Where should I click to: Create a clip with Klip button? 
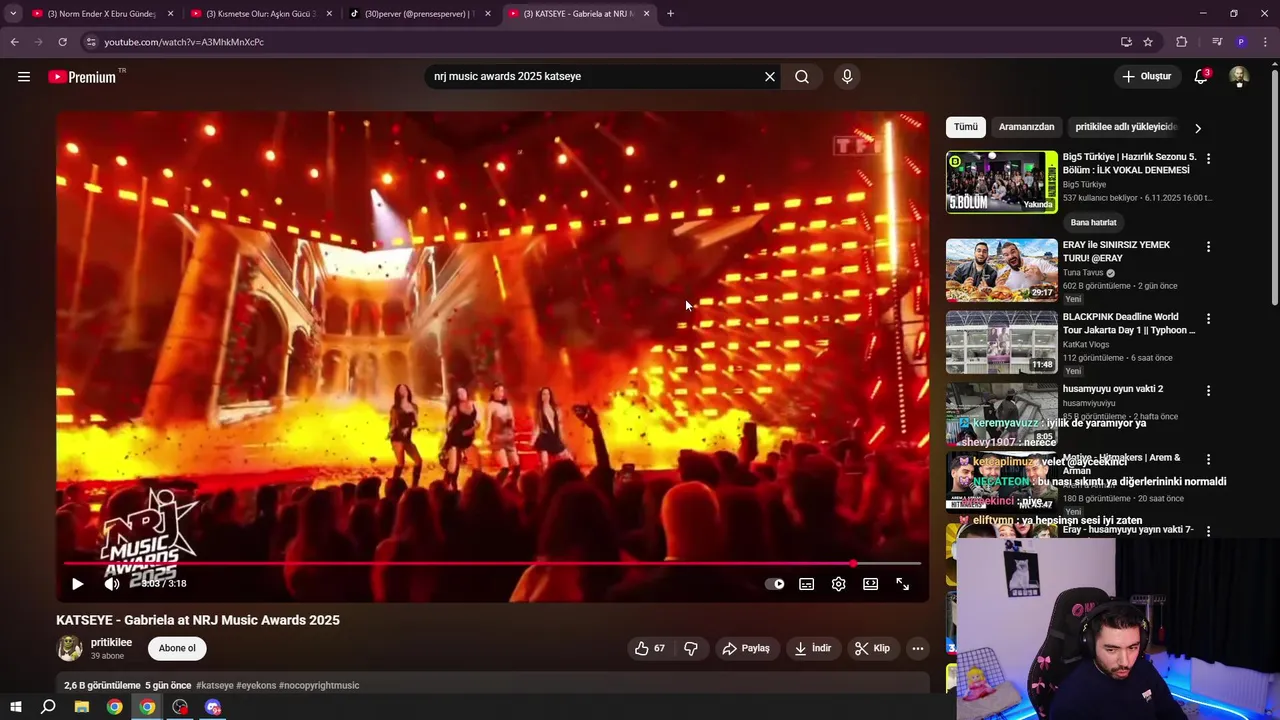point(872,648)
